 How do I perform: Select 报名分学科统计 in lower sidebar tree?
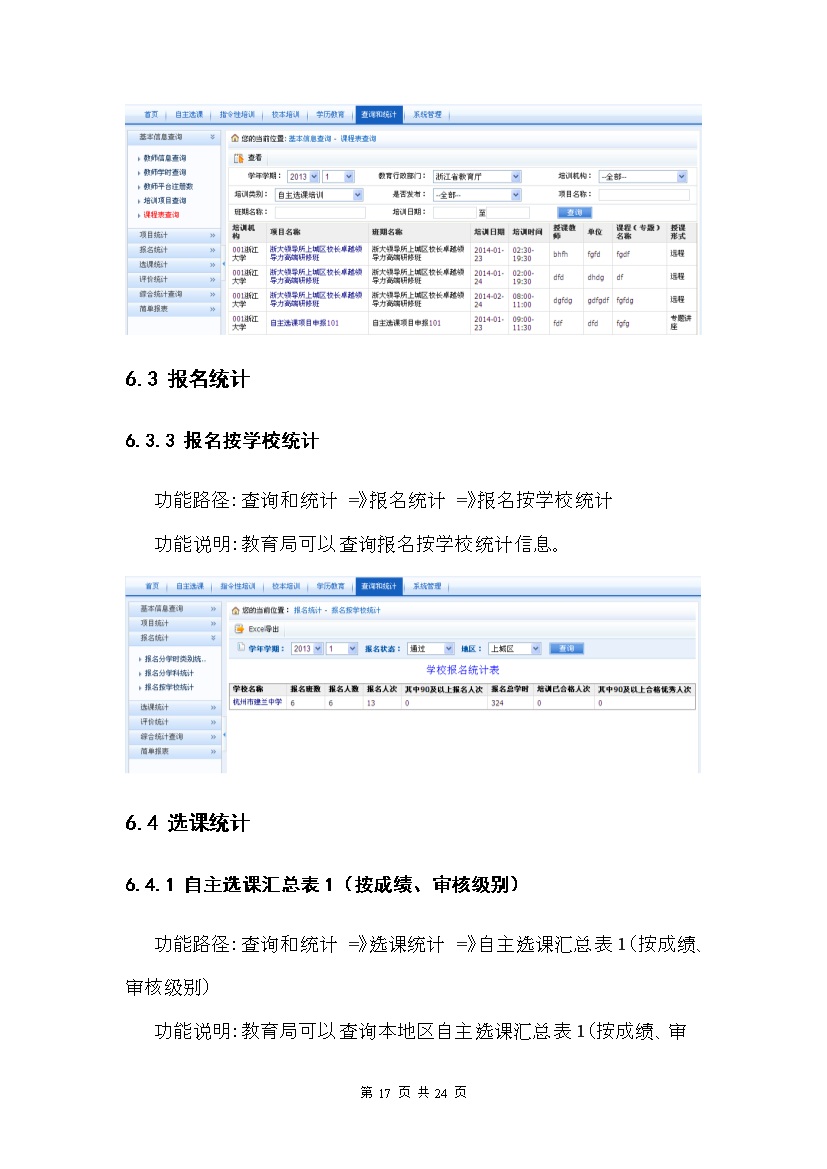coord(169,673)
